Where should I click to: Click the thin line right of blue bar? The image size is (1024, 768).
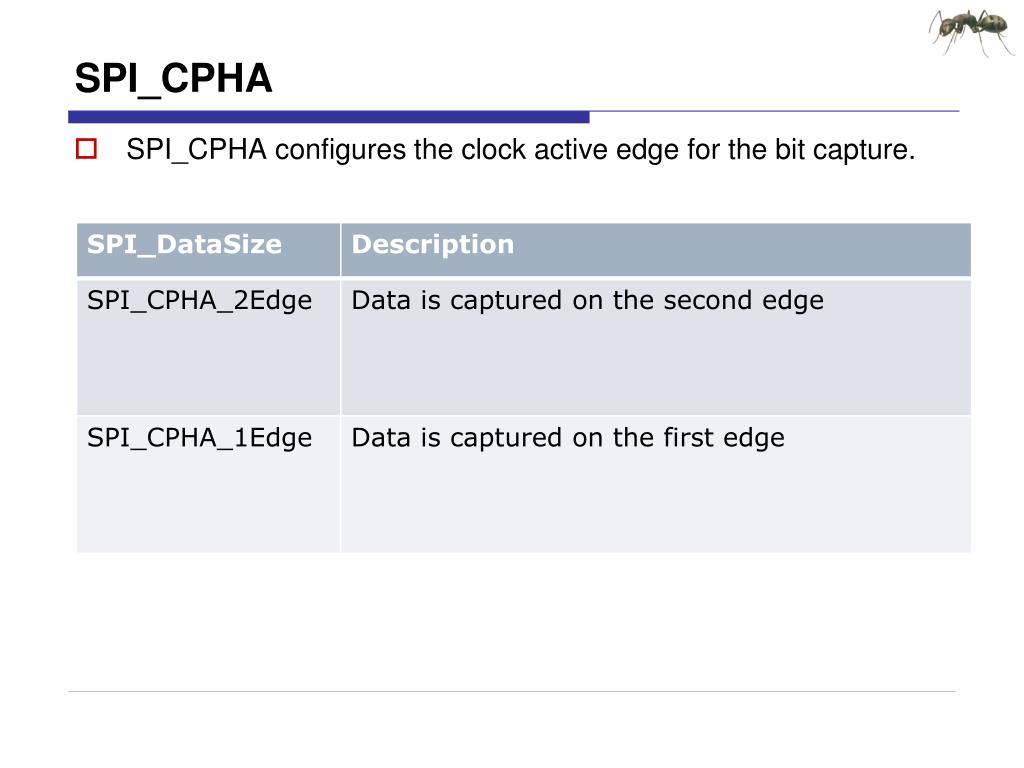coord(775,111)
